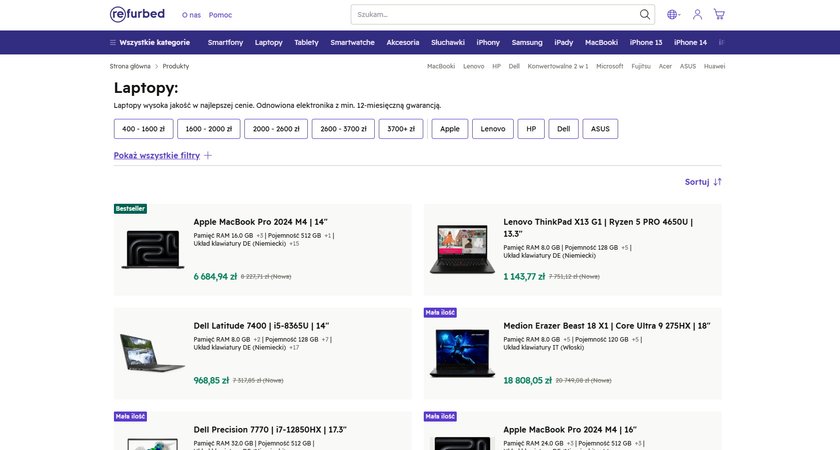Open Dell Latitude 7400 title
This screenshot has width=840, height=450.
click(261, 326)
